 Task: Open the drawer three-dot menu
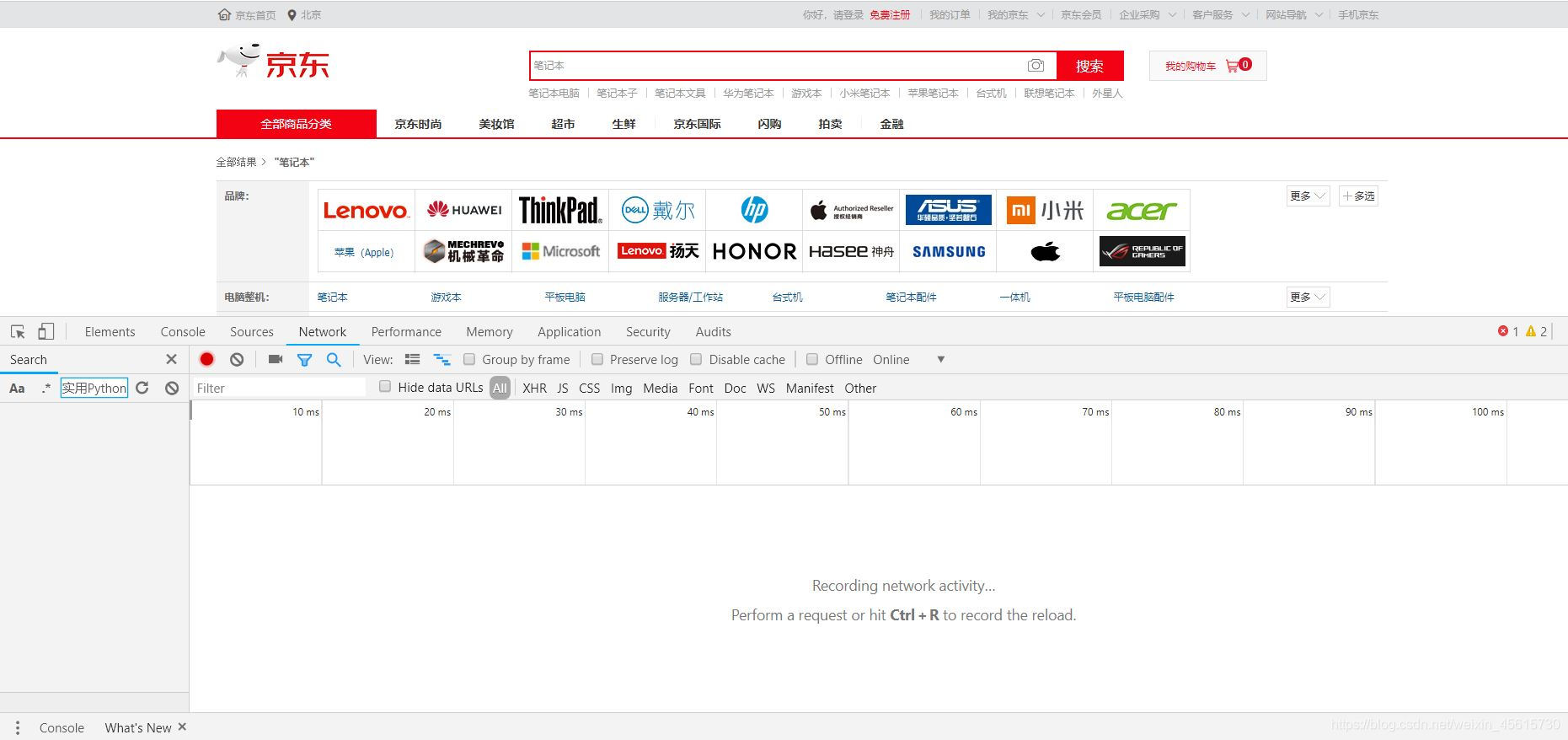tap(18, 727)
